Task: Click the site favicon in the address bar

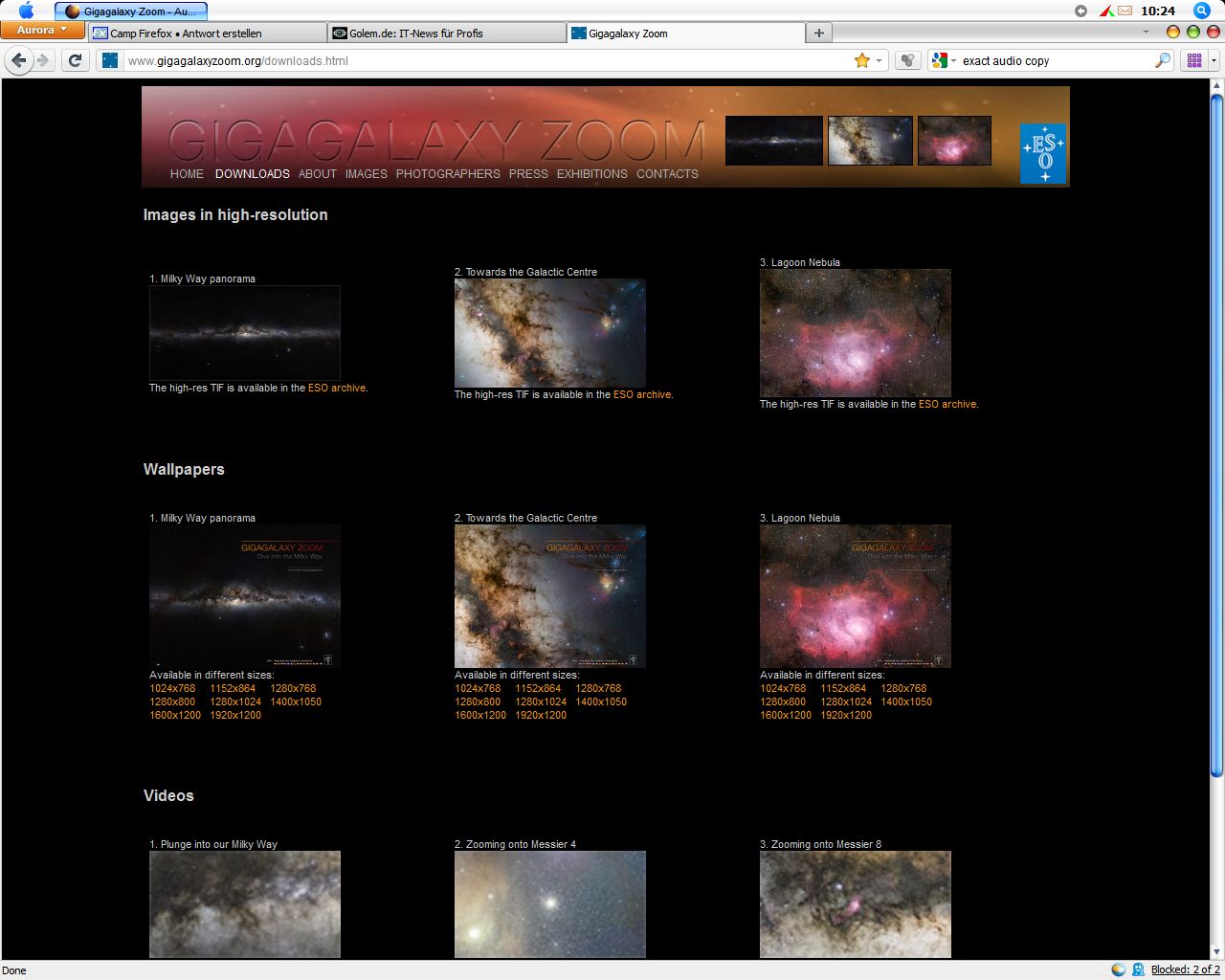Action: coord(110,60)
